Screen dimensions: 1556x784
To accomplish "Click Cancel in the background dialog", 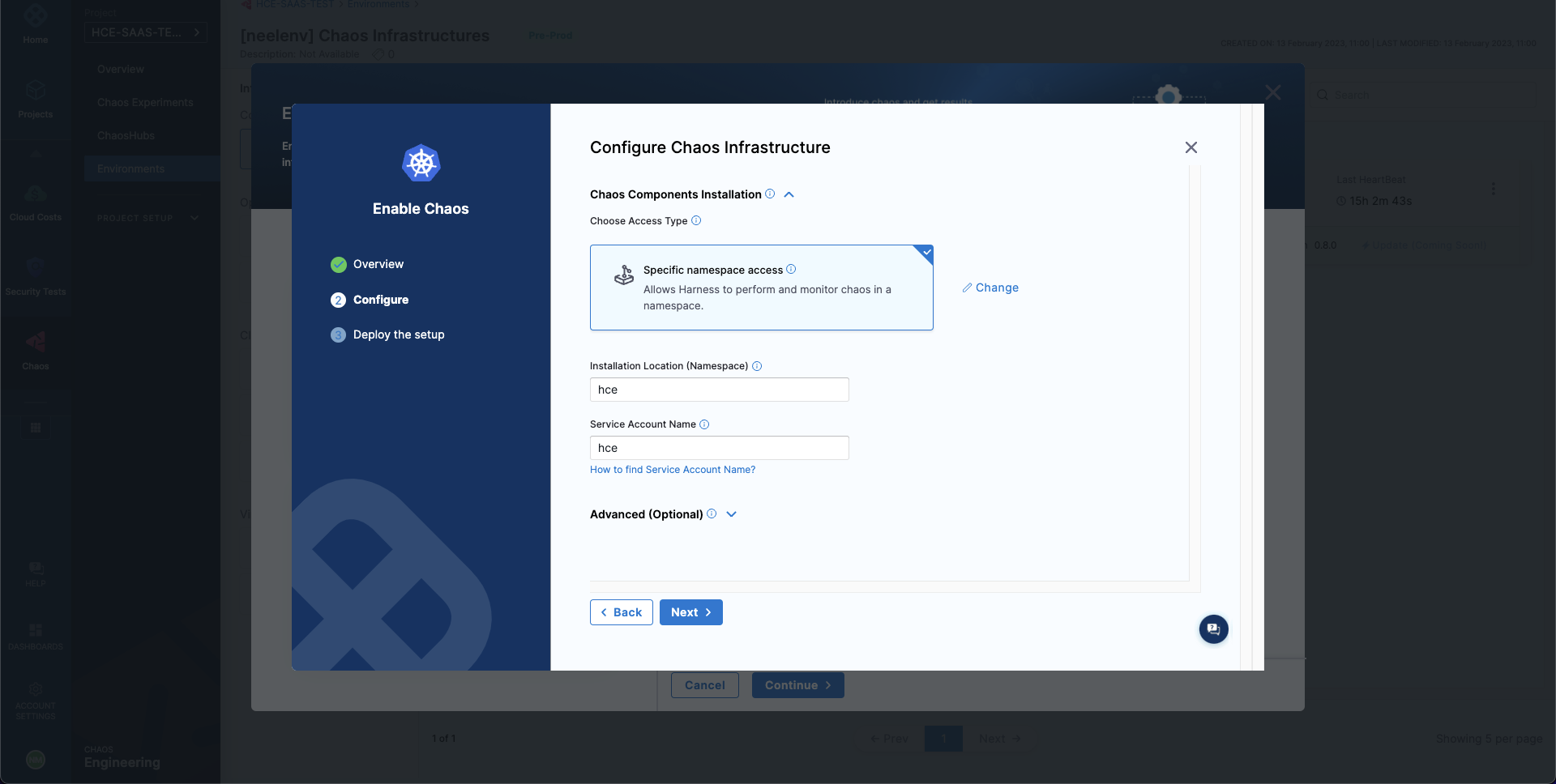I will coord(704,685).
